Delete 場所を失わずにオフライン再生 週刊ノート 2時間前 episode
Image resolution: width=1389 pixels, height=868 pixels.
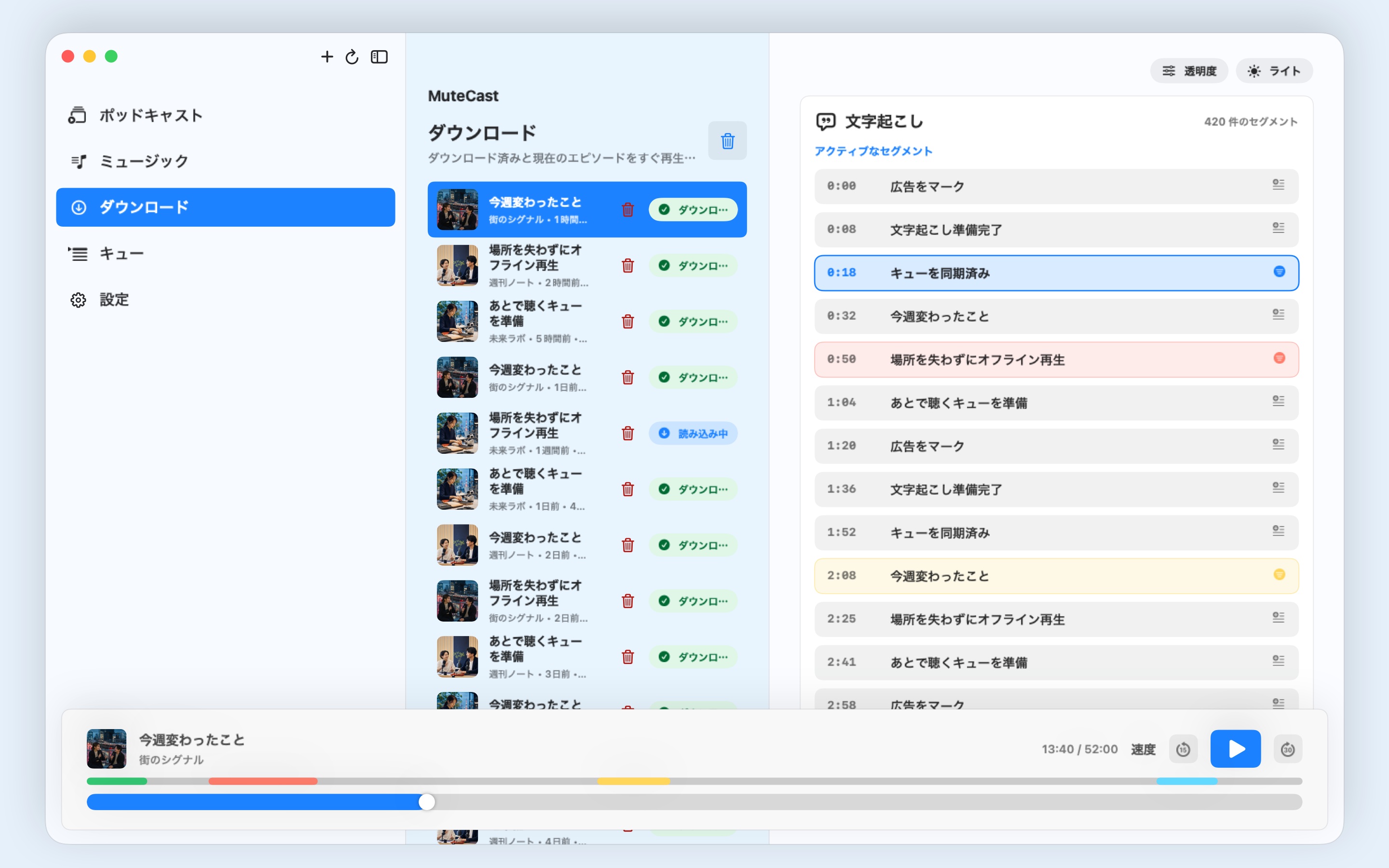tap(628, 265)
